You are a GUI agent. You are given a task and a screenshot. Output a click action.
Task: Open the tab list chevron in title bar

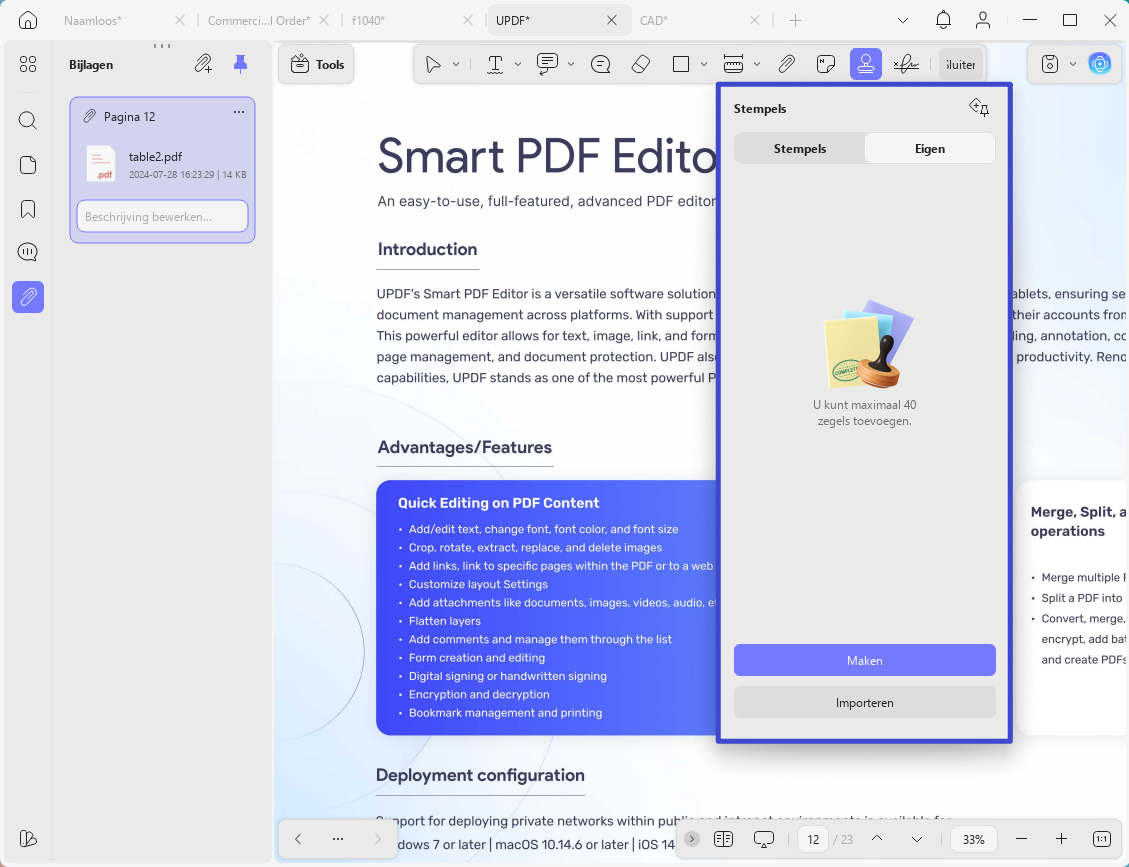click(902, 21)
